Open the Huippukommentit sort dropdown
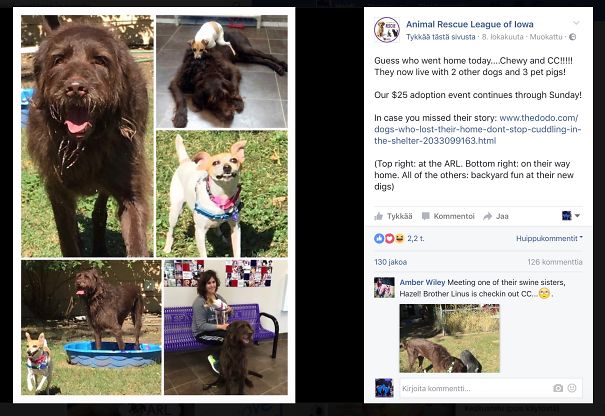Screen dimensions: 605x416 click(x=549, y=238)
